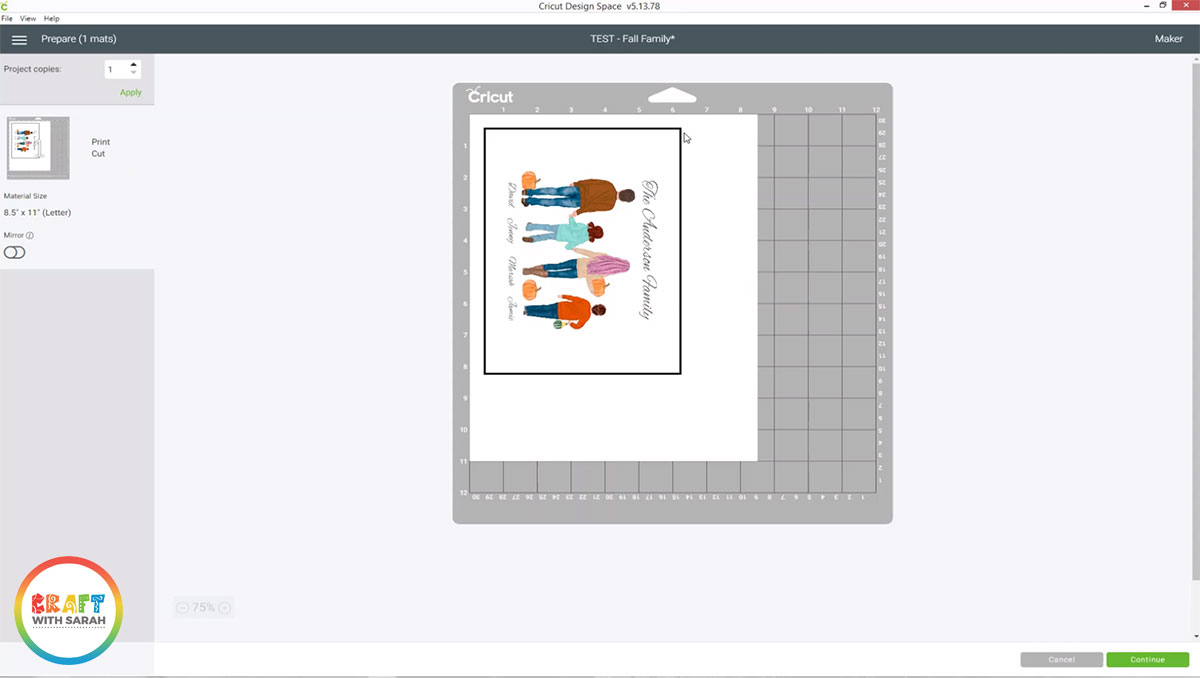
Task: Click the vertical scrollbar on the right
Action: [1196, 320]
